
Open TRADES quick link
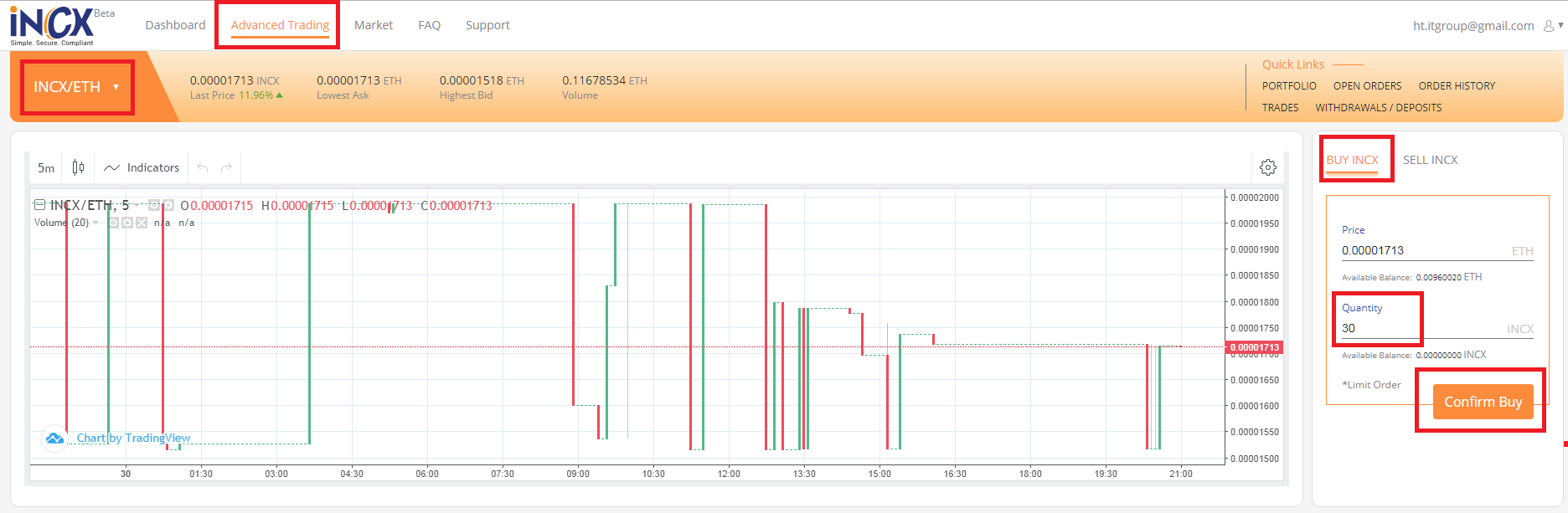click(x=1280, y=108)
